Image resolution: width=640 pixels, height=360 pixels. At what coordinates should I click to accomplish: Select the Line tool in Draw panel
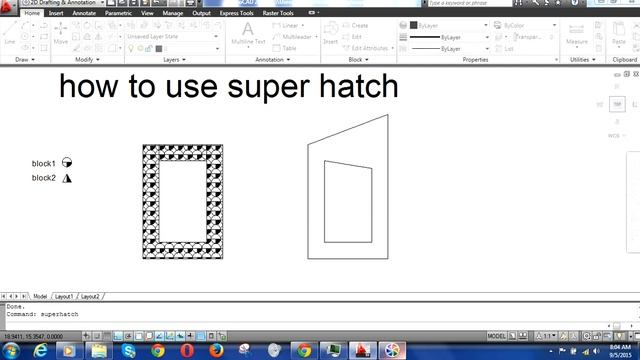9,33
